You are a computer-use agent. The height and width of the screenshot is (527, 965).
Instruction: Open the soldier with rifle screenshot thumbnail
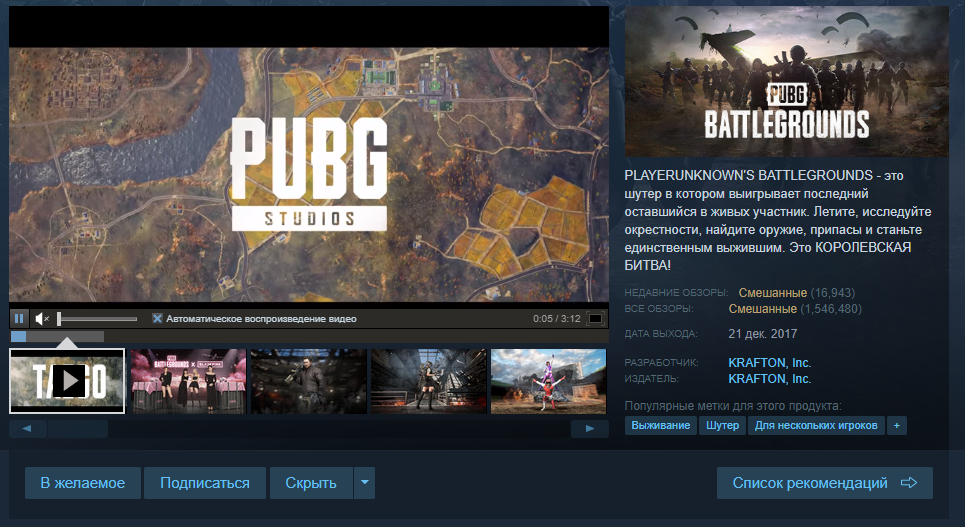(x=308, y=381)
